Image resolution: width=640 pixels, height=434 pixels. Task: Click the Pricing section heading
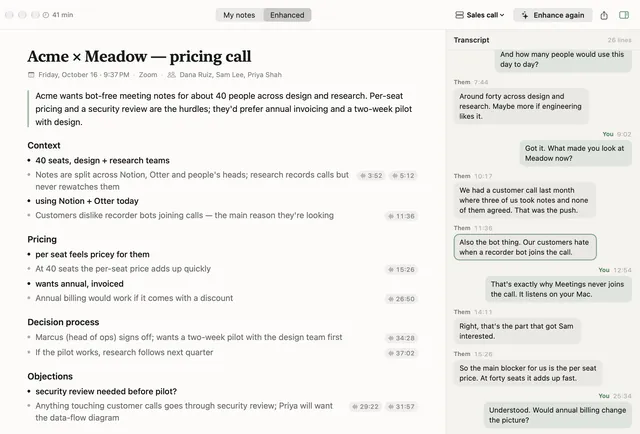[x=42, y=239]
